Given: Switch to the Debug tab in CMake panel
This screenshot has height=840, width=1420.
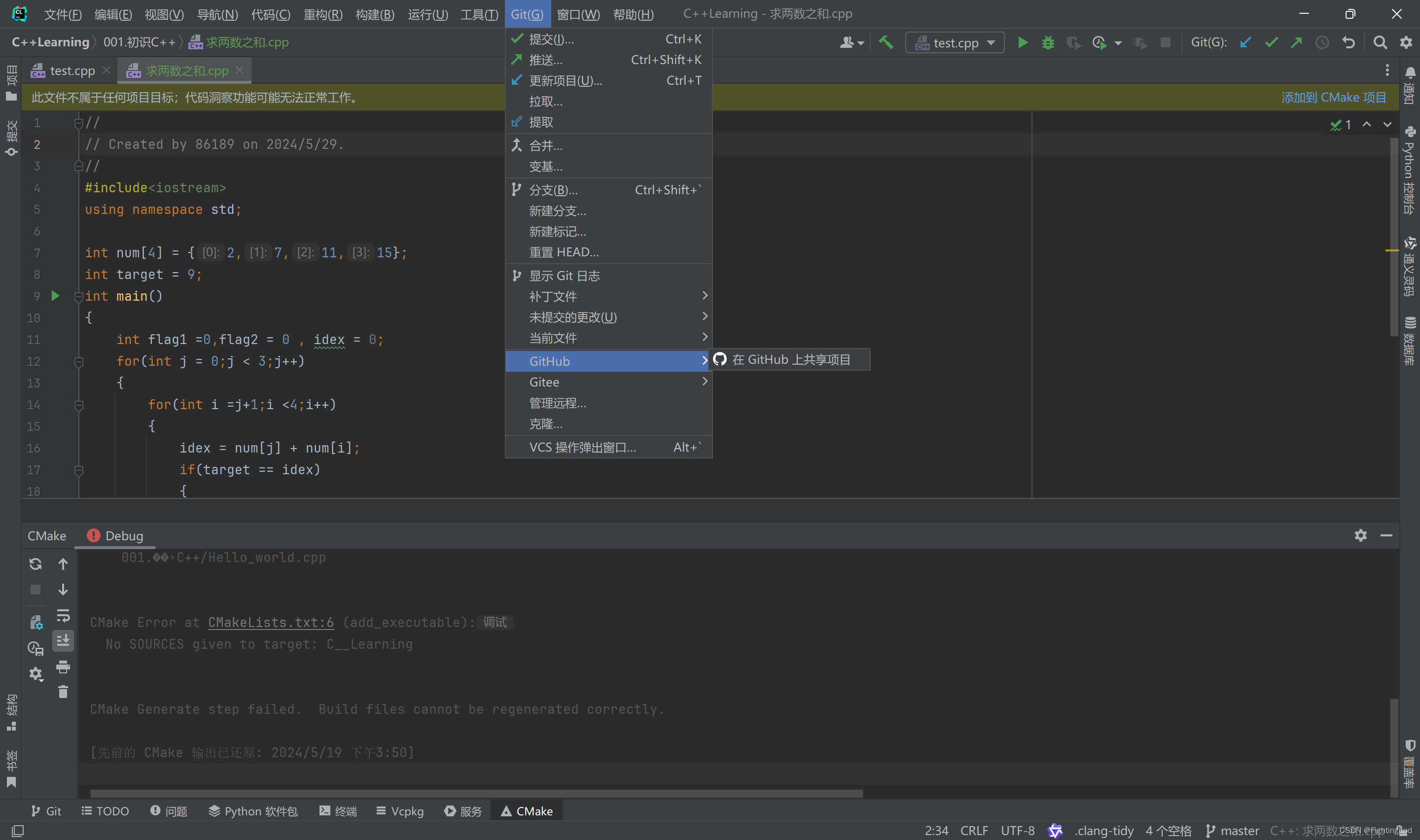Looking at the screenshot, I should coord(115,535).
